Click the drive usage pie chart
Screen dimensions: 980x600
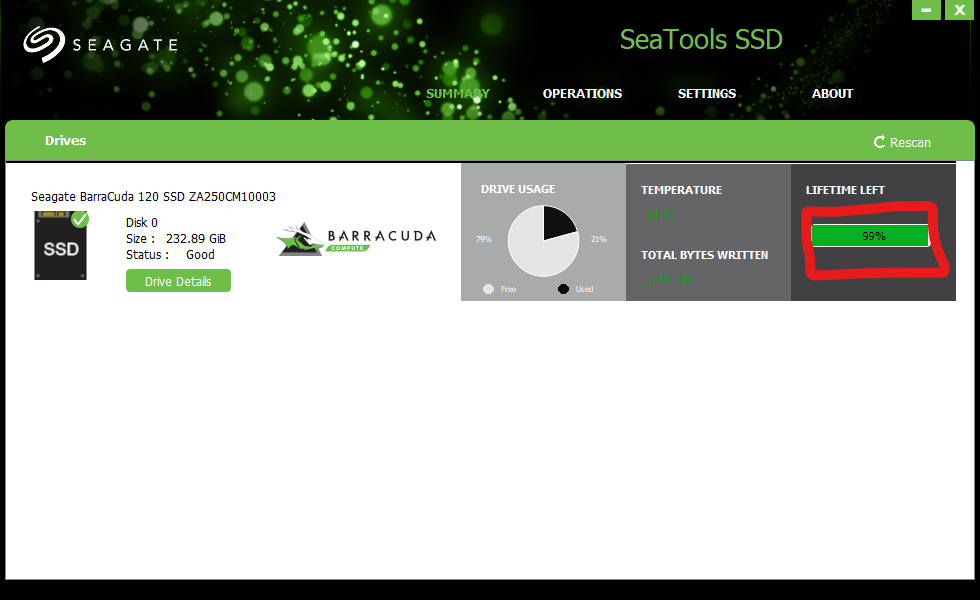click(543, 241)
